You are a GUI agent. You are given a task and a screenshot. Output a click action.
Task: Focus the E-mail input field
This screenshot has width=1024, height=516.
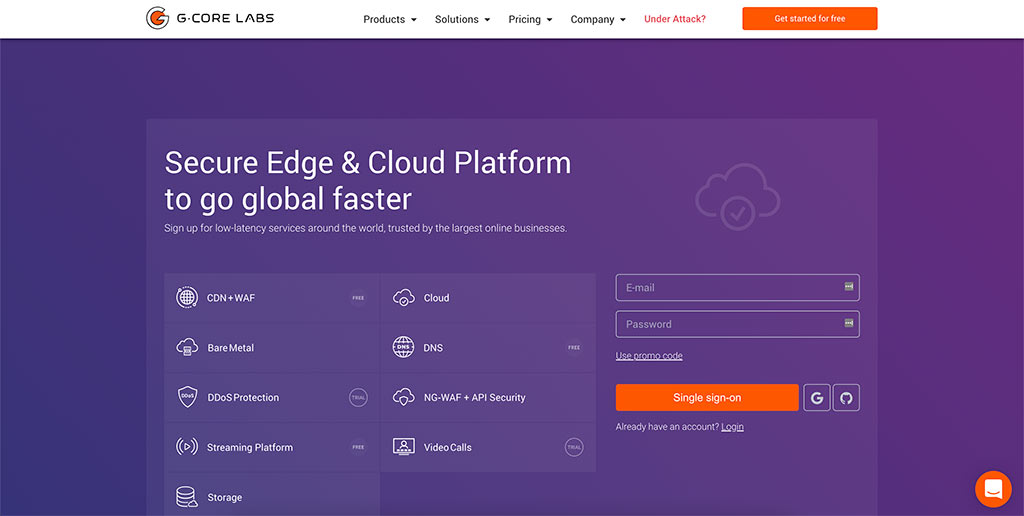tap(730, 288)
